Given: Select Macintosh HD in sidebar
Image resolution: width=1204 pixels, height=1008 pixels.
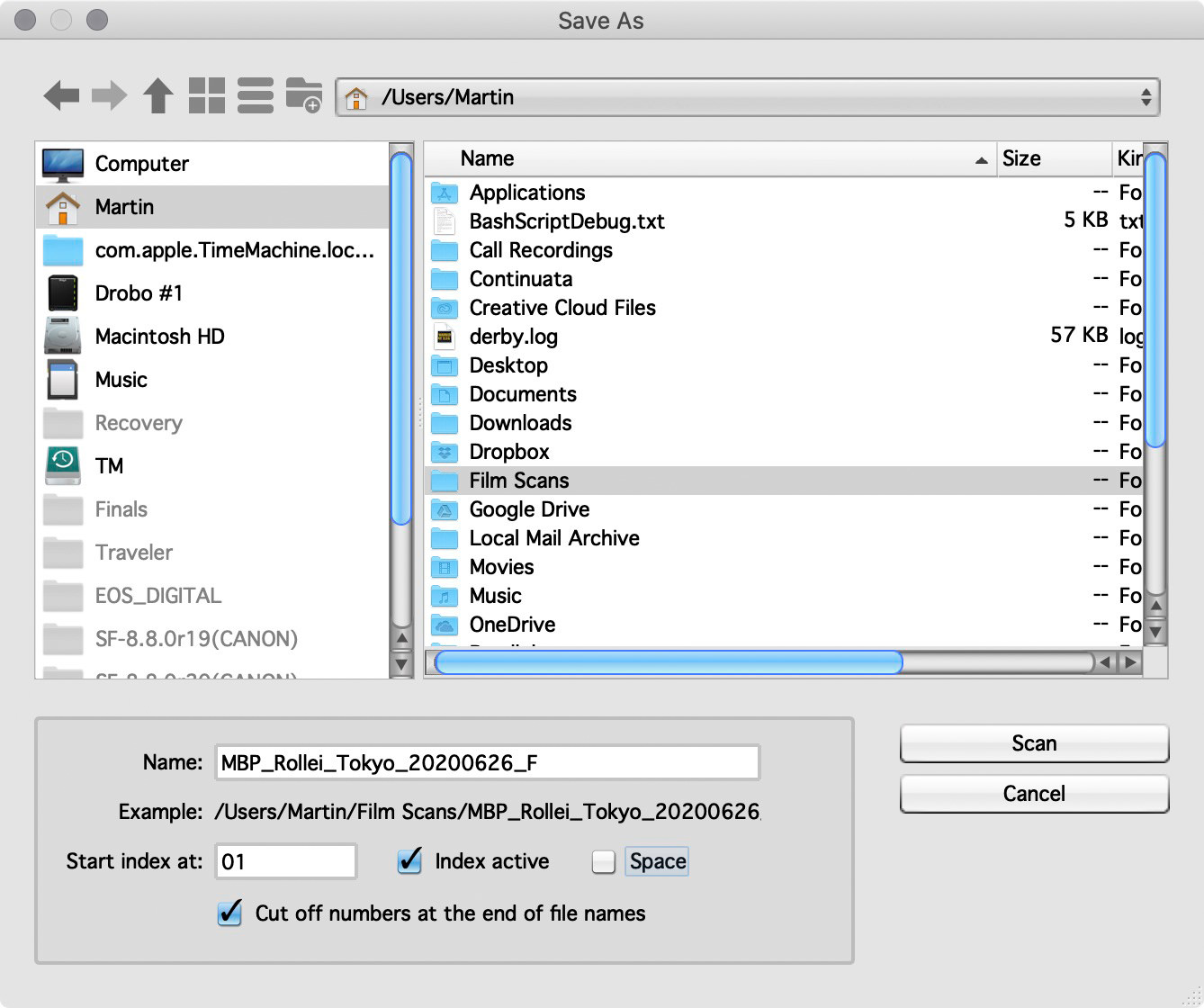Looking at the screenshot, I should click(x=159, y=337).
